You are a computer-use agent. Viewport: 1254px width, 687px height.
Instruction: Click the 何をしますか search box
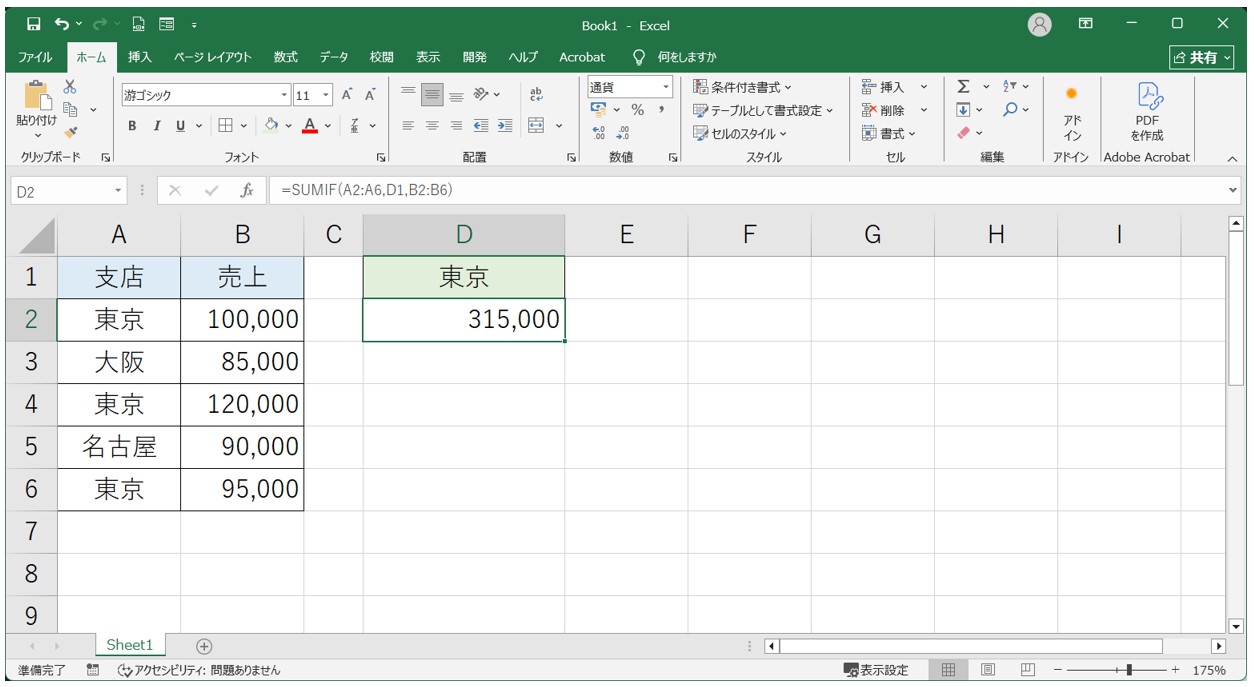click(x=676, y=57)
